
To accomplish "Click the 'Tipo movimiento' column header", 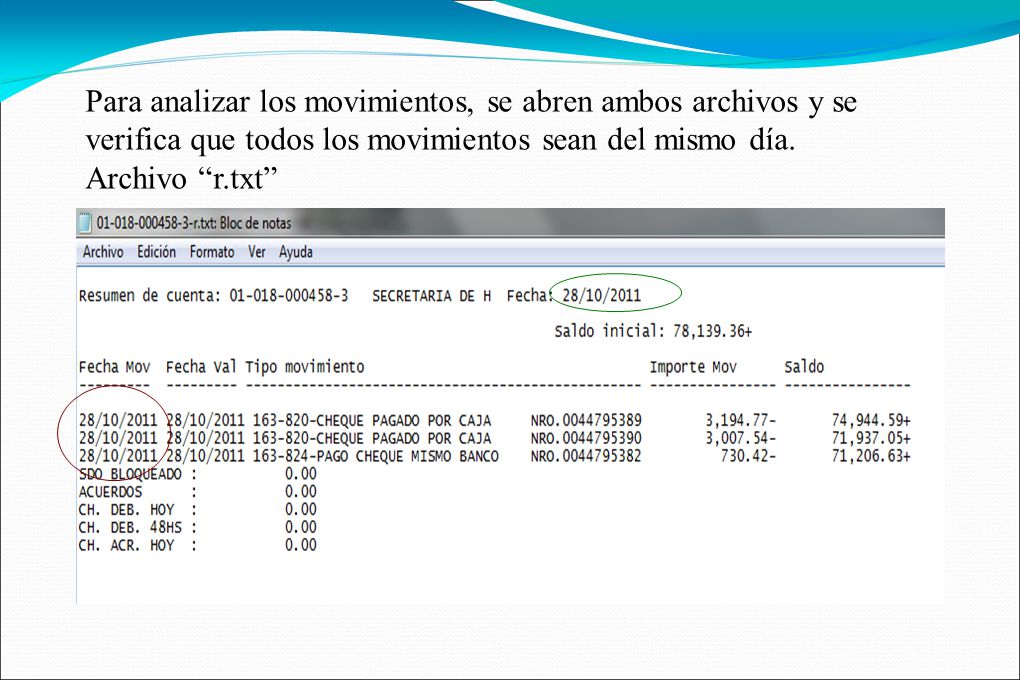I will [304, 367].
